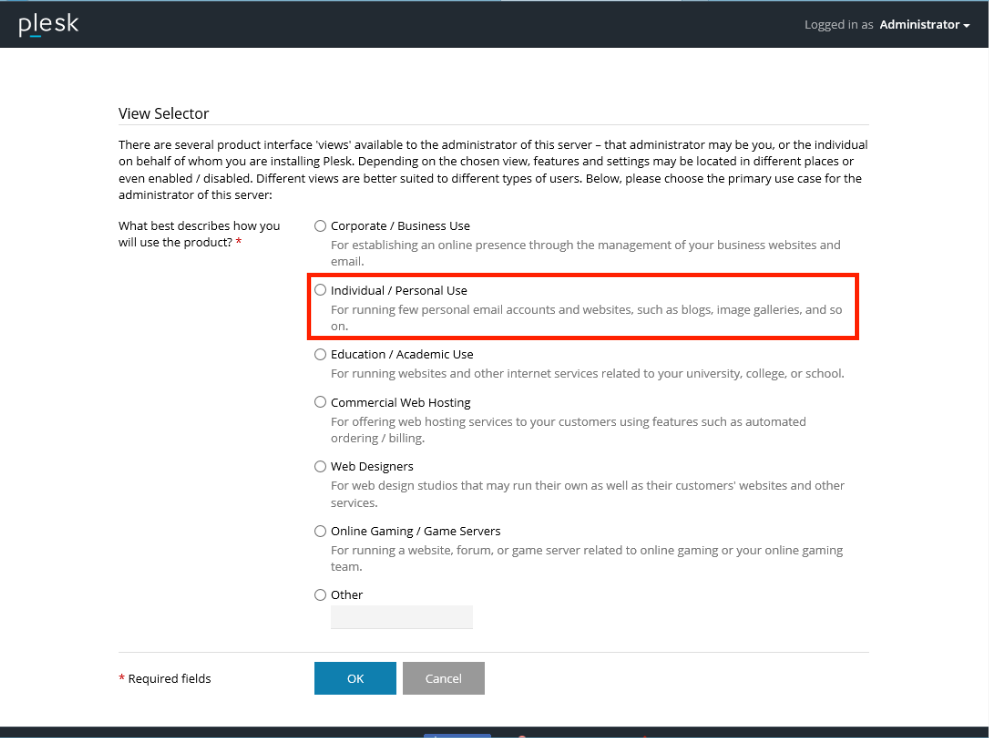Select Commercial Web Hosting radio button

click(x=320, y=402)
